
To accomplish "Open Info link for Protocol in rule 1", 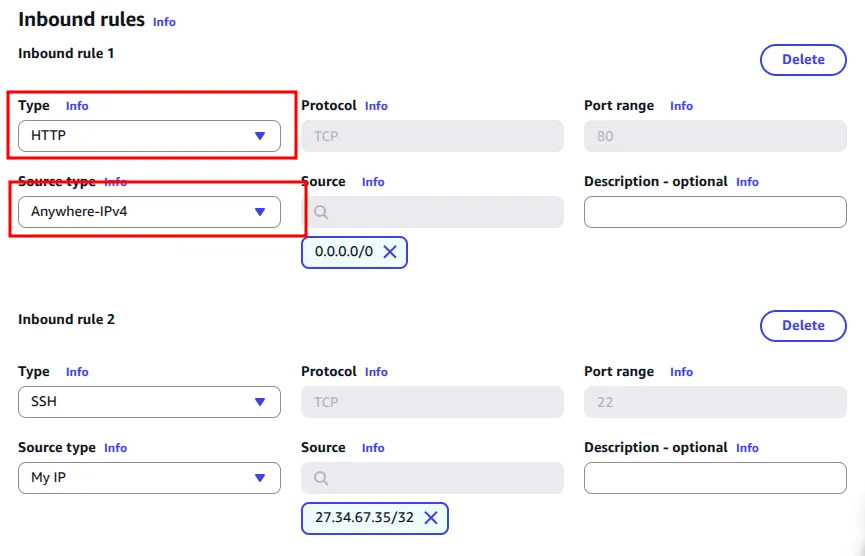I will tap(376, 106).
